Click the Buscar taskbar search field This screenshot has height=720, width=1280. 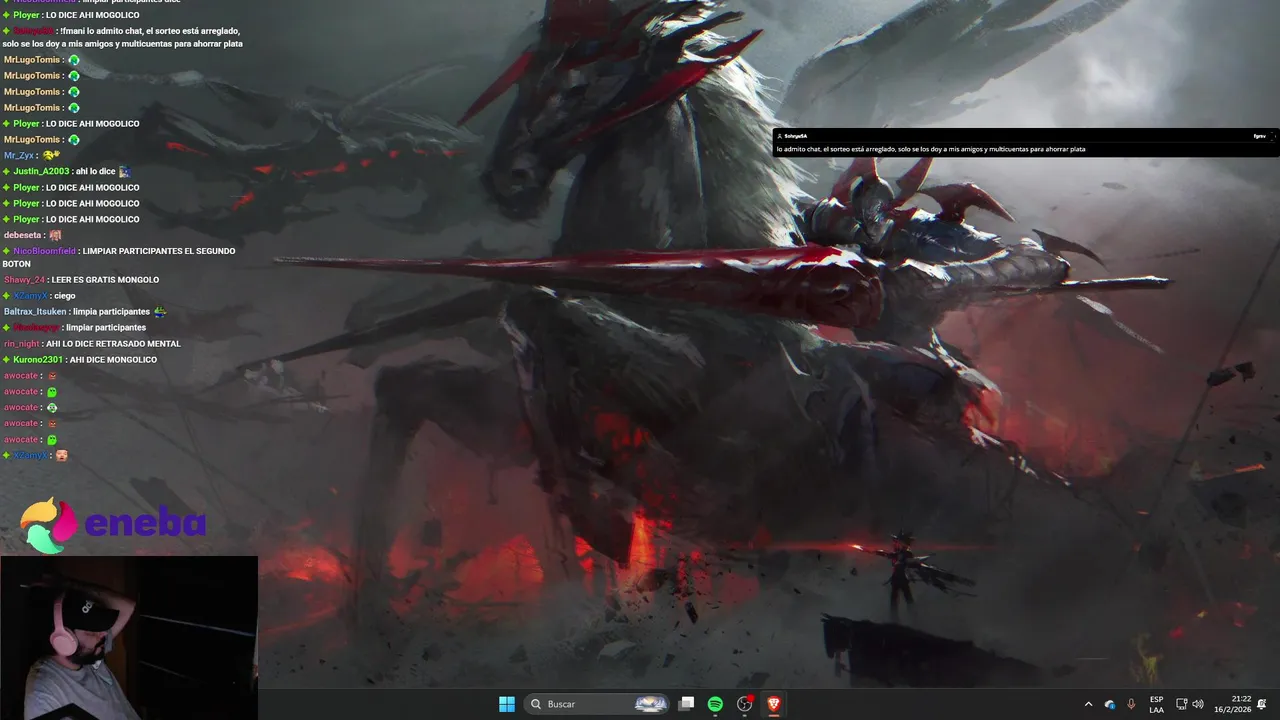597,704
